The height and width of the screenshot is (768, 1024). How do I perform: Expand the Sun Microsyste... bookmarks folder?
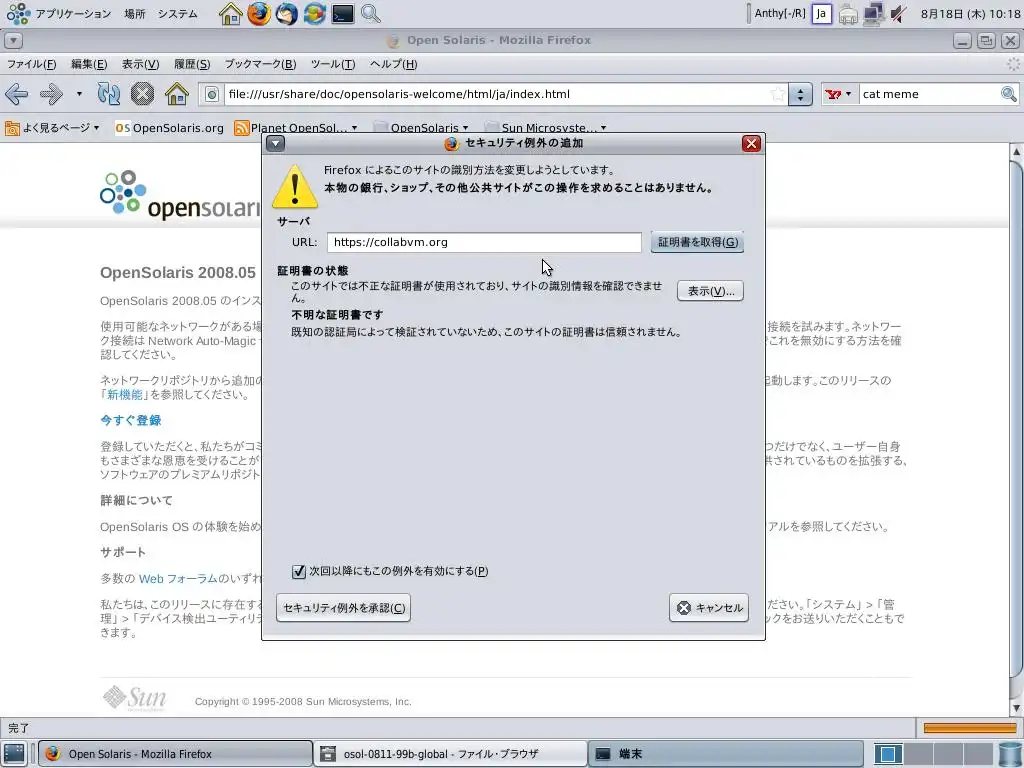tap(546, 128)
